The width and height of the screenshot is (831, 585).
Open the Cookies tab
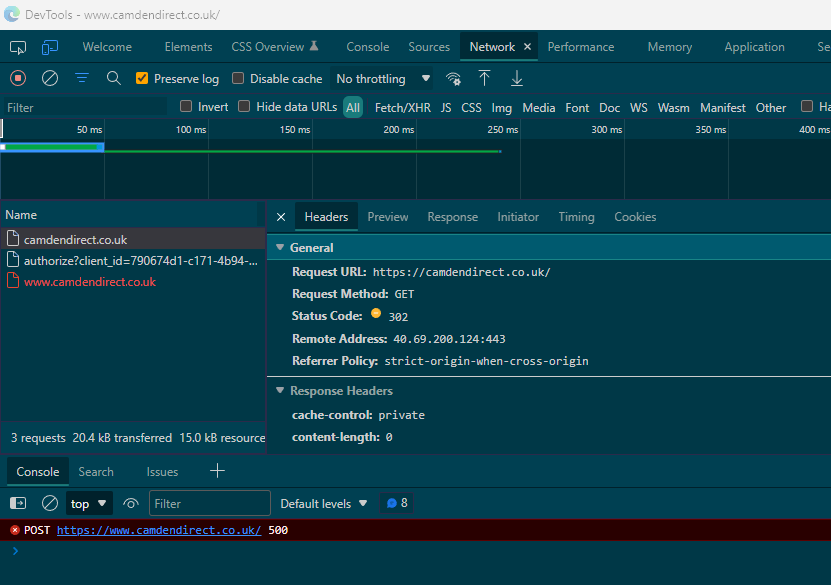635,217
